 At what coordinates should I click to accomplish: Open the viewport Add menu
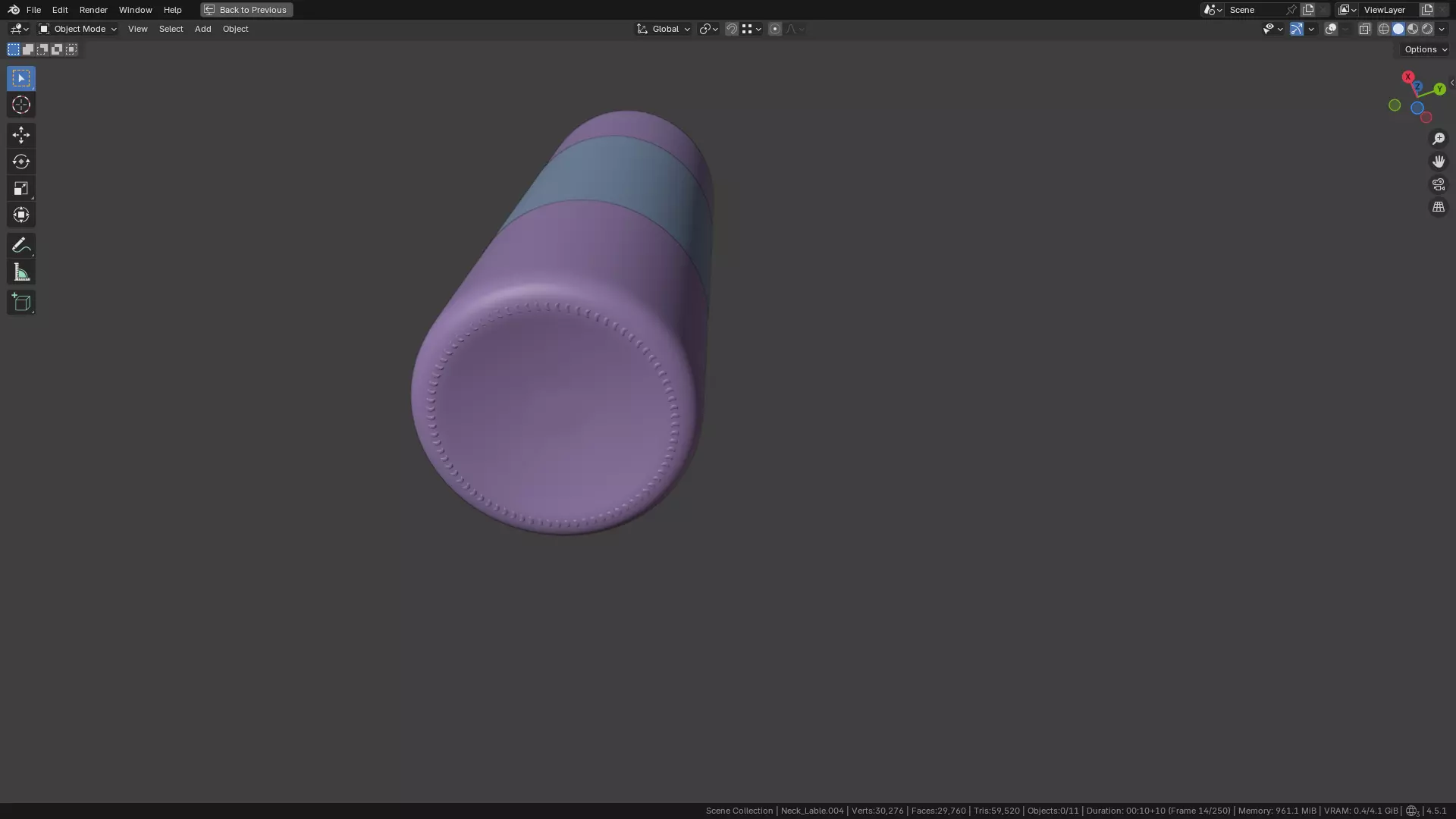[x=202, y=29]
